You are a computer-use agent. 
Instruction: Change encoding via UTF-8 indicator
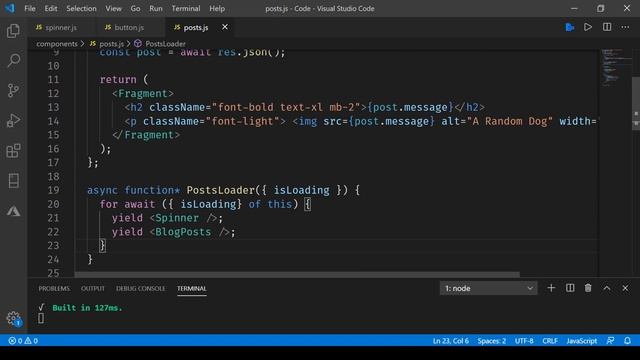click(524, 340)
